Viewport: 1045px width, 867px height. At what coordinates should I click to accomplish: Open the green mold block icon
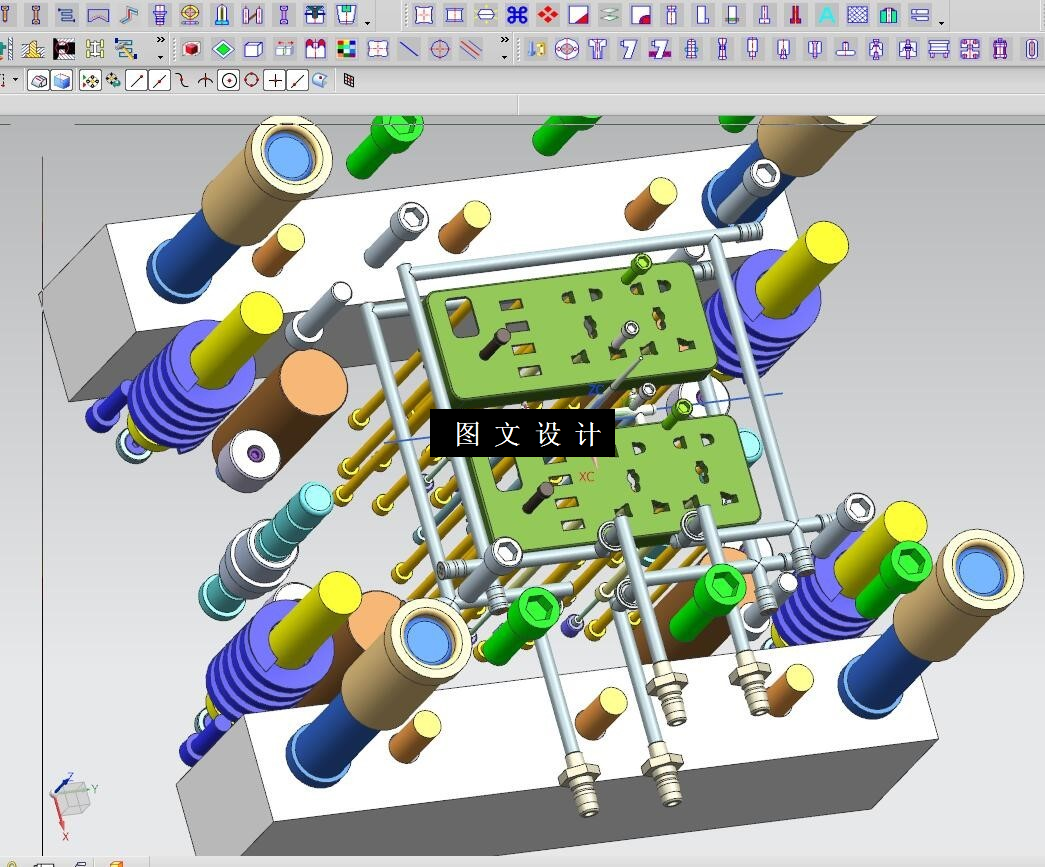click(888, 15)
